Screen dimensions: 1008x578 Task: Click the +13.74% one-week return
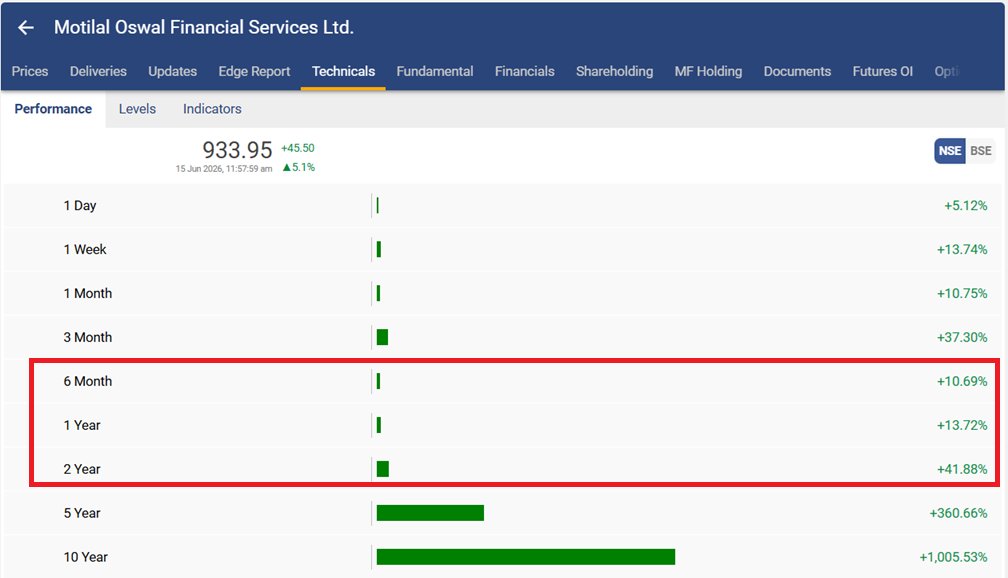pos(962,249)
